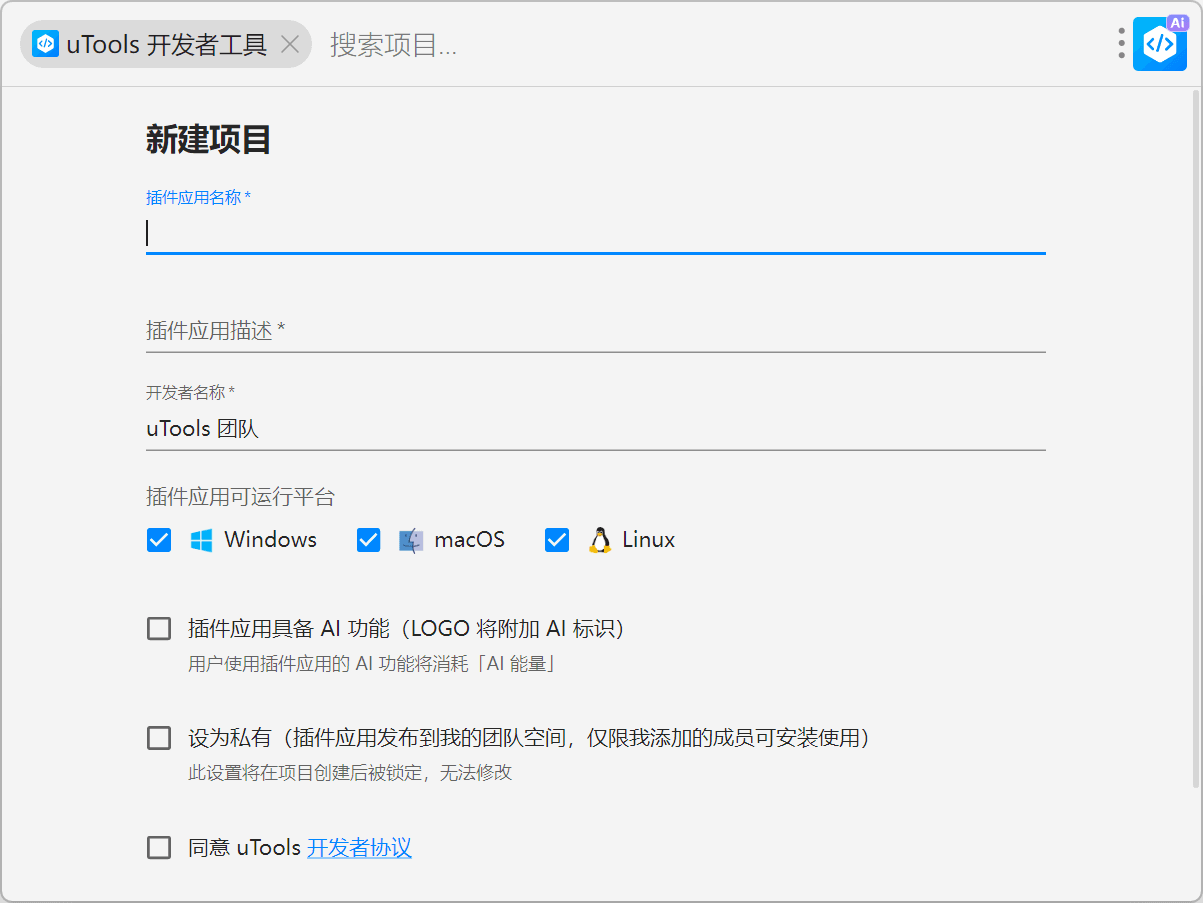Click the Linux penguin icon

[599, 540]
